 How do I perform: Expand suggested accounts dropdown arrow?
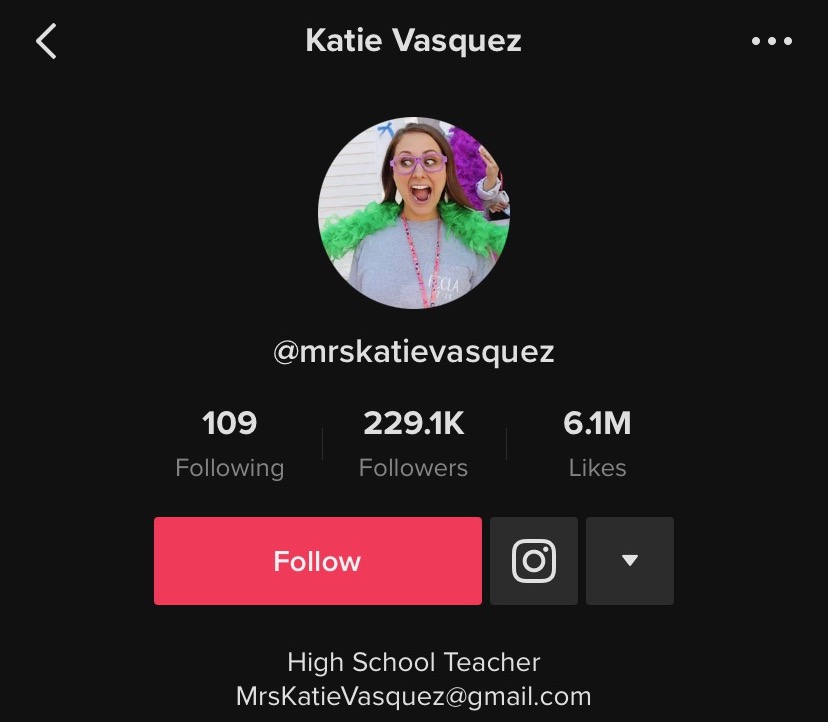[629, 561]
